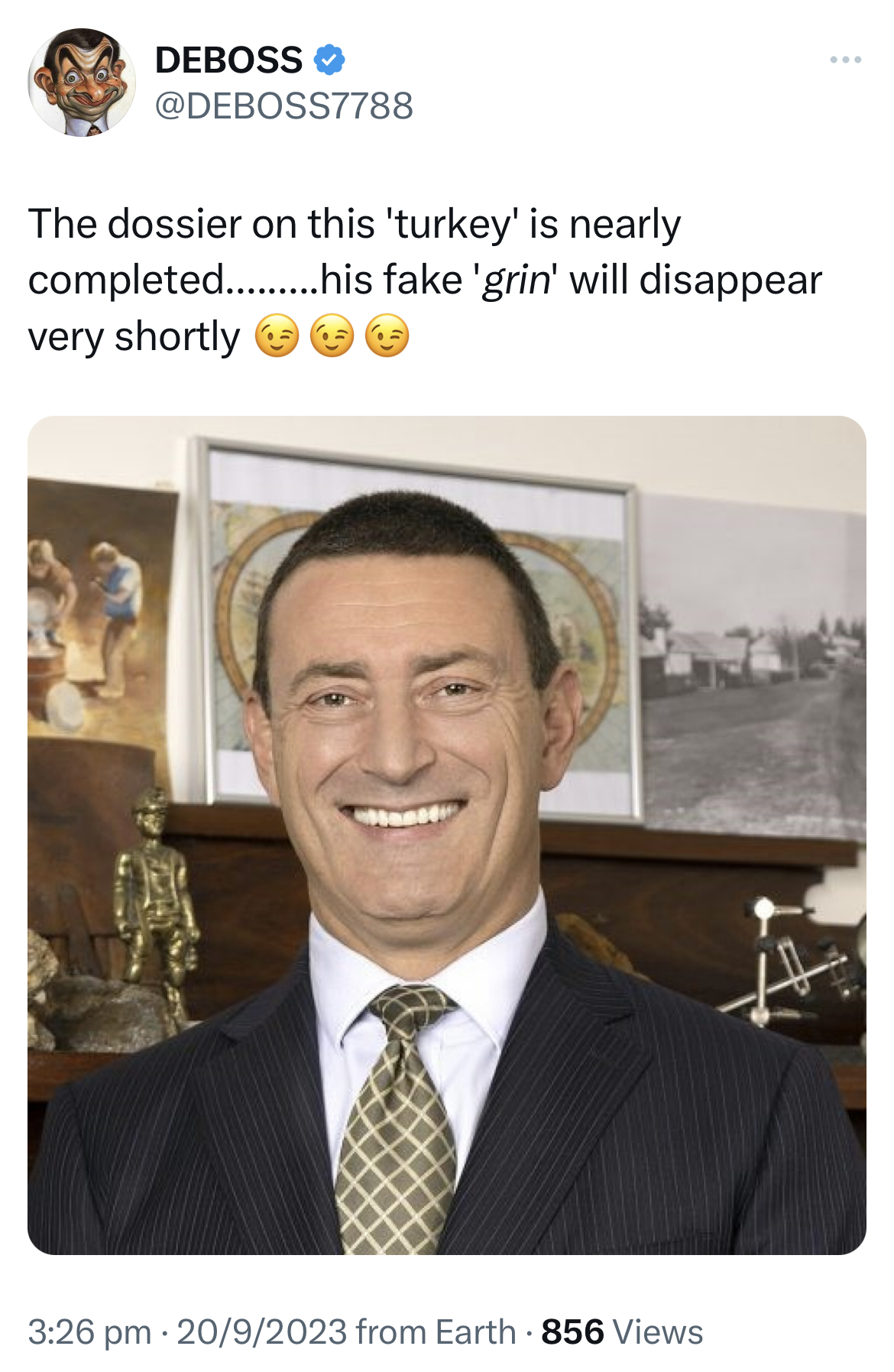
Task: Click the 'from Earth' location text
Action: pos(436,1331)
